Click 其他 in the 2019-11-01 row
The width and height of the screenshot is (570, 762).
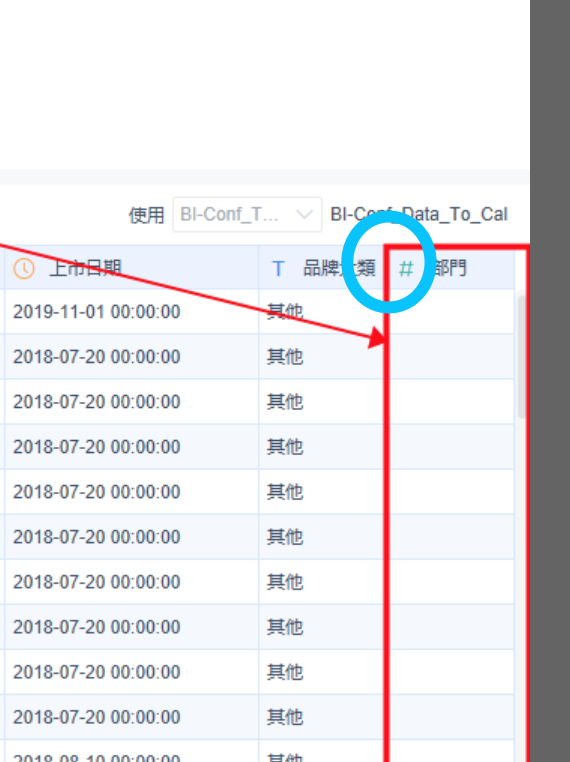pos(285,312)
